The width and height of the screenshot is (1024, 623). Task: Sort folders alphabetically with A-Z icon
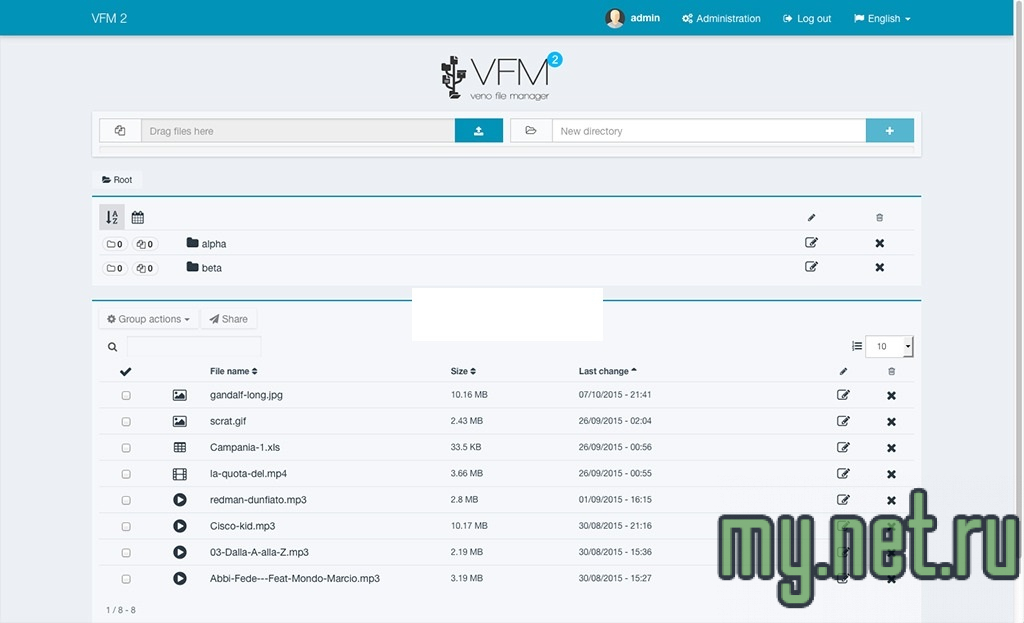click(x=112, y=217)
